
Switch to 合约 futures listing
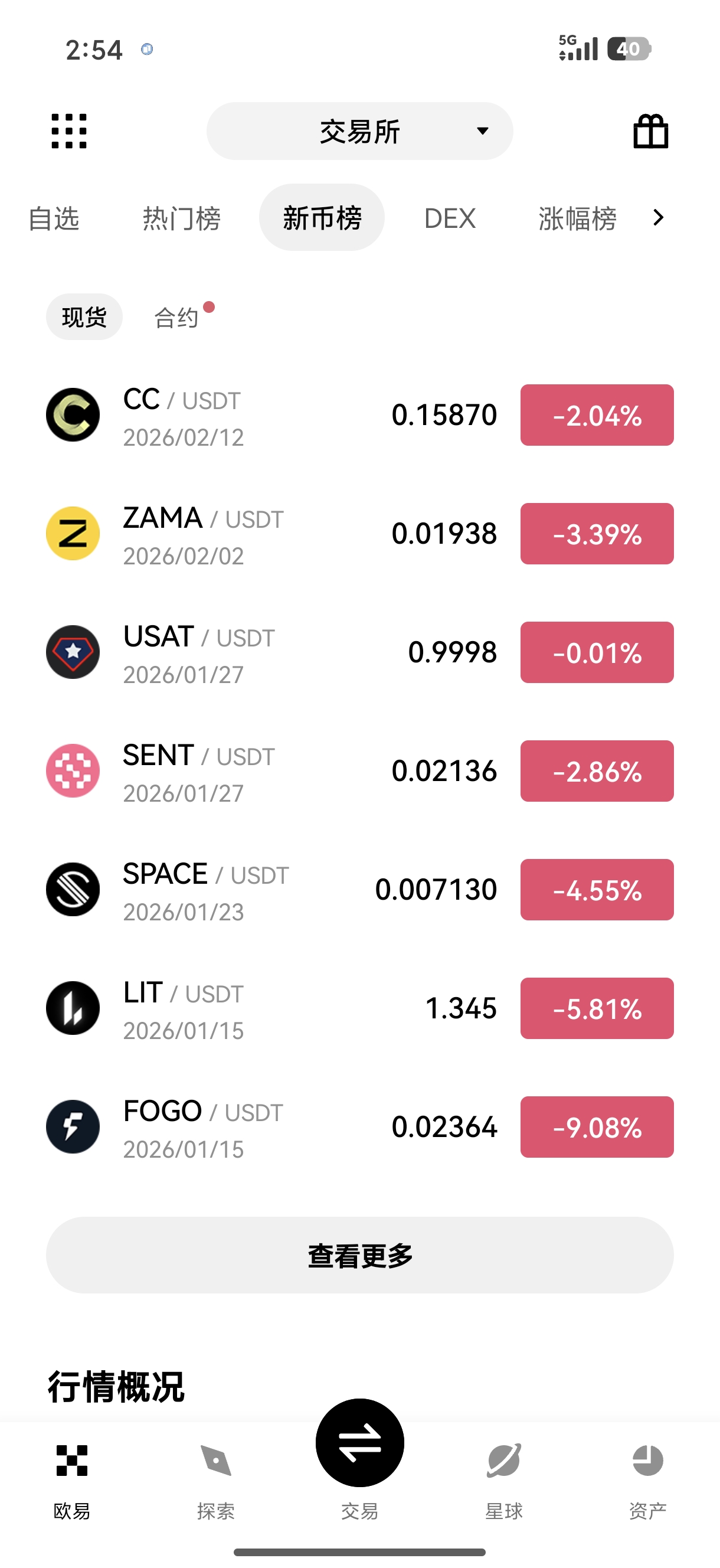176,317
